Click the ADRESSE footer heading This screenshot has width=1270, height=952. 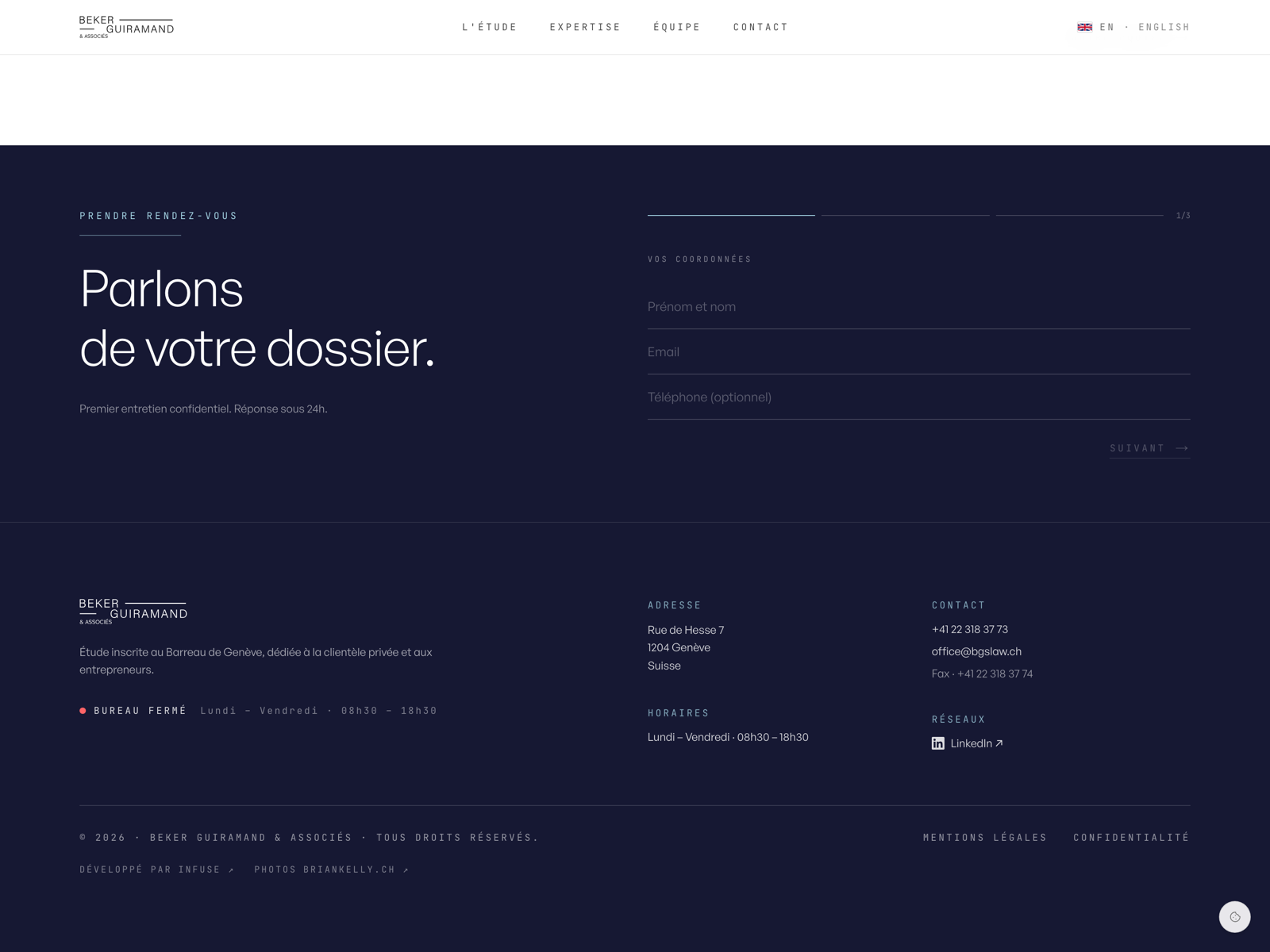(x=675, y=605)
